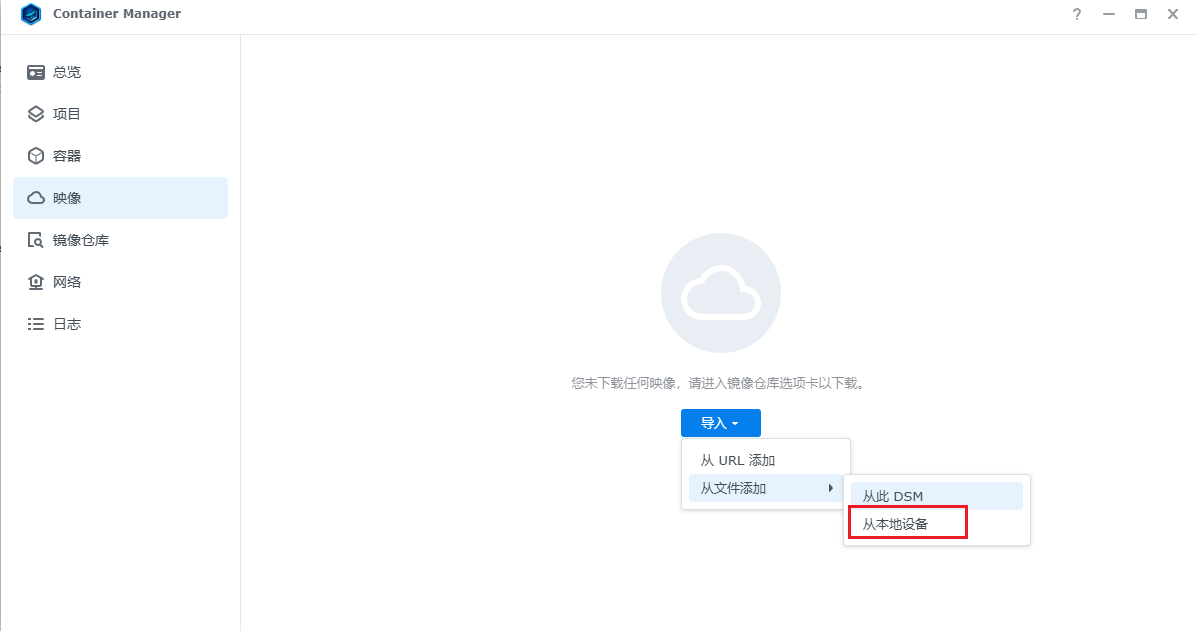Open the 总览 overview icon in sidebar
Screen dimensions: 1198x631
(x=36, y=72)
